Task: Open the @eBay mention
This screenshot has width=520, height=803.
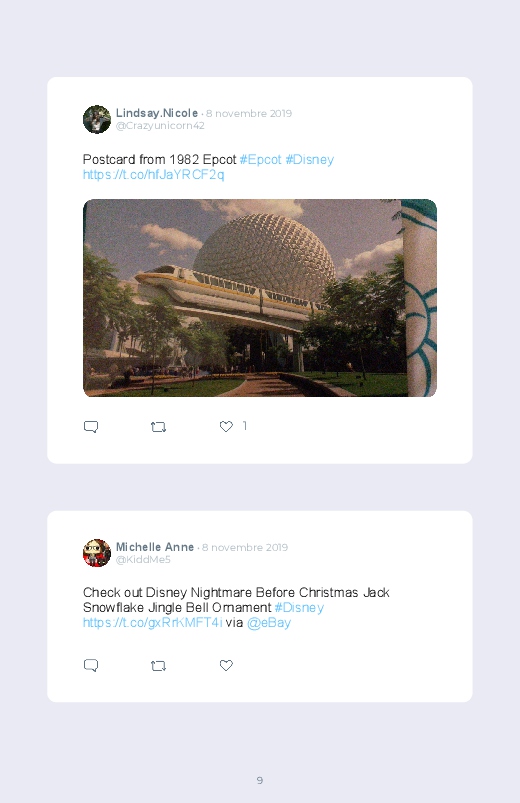Action: (268, 623)
